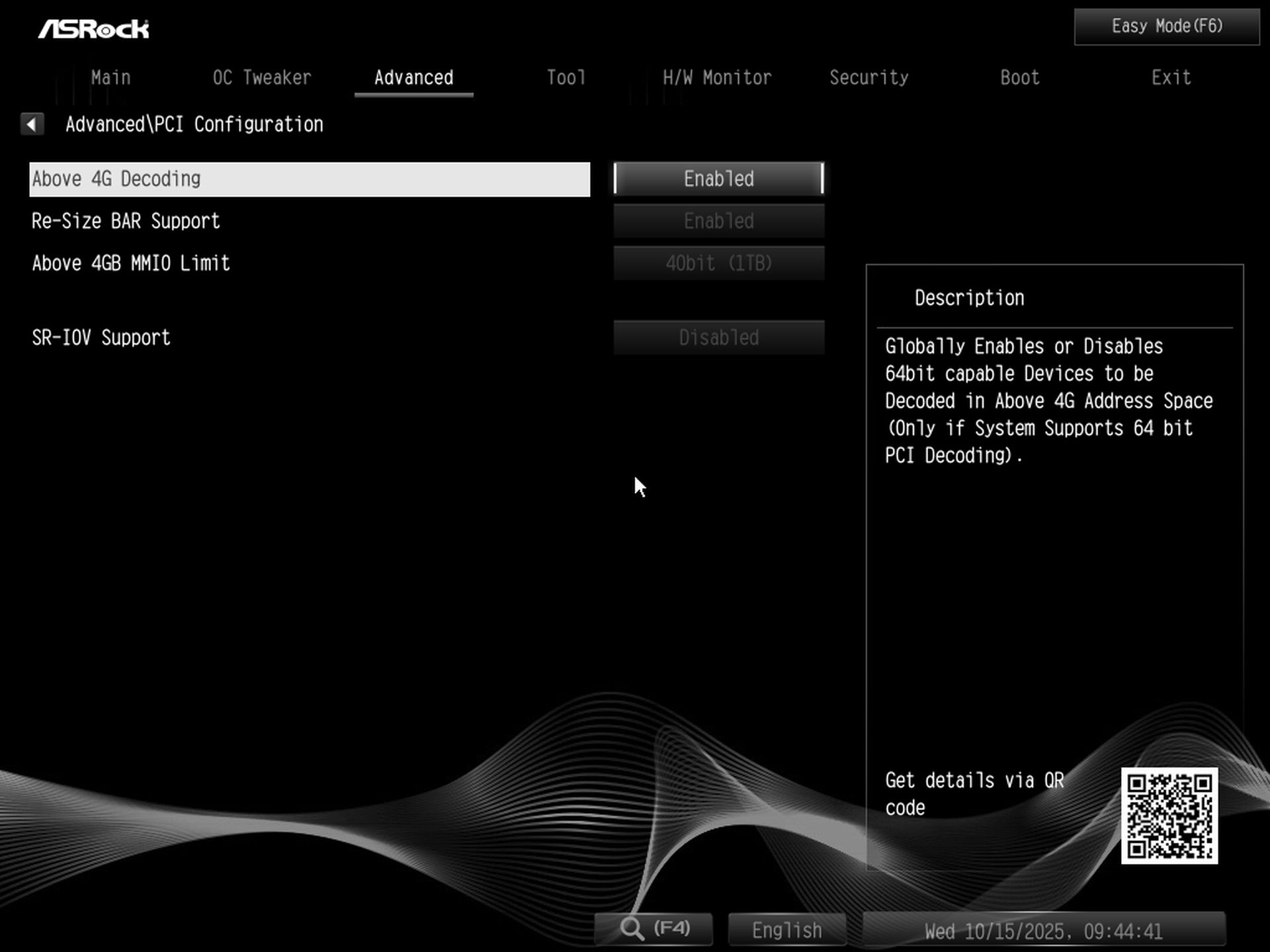Click the ASRock logo
This screenshot has width=1270, height=952.
click(x=95, y=28)
